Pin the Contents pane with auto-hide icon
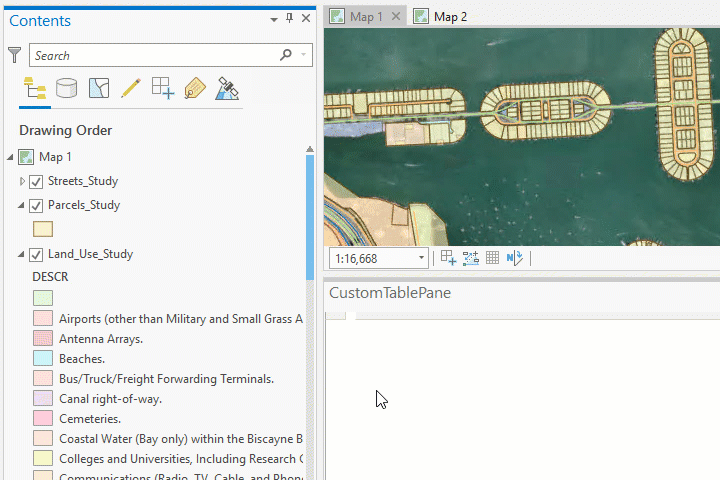 click(289, 18)
